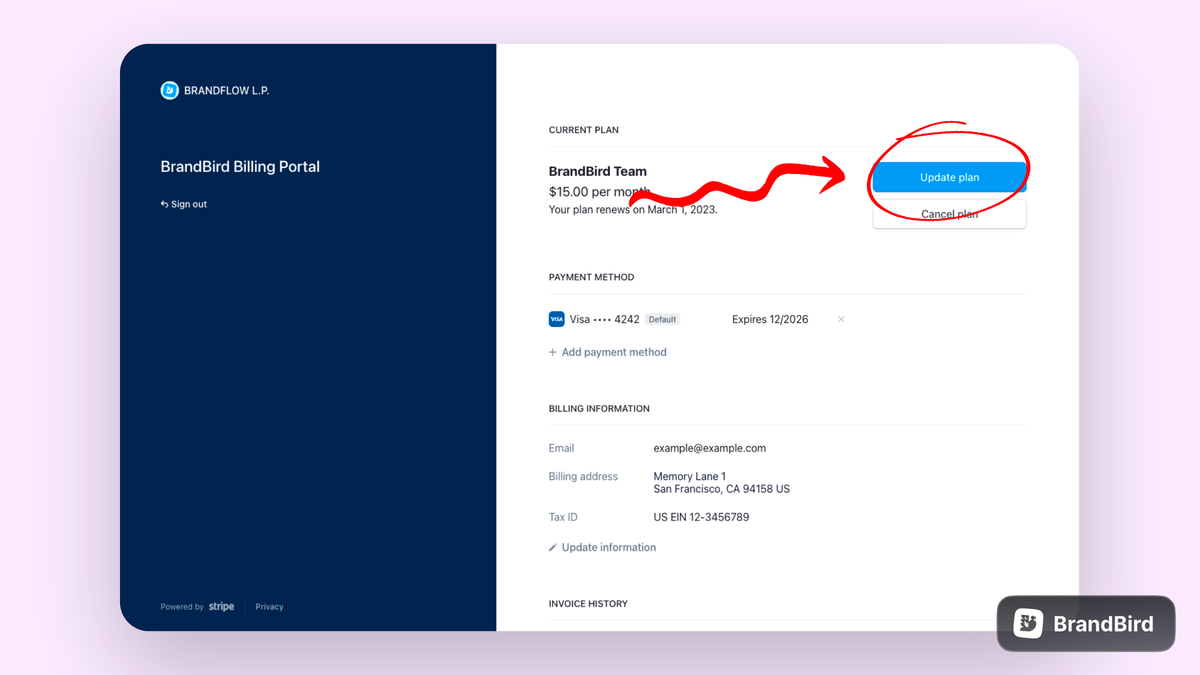Click the Update information link
The height and width of the screenshot is (675, 1200).
click(x=603, y=547)
